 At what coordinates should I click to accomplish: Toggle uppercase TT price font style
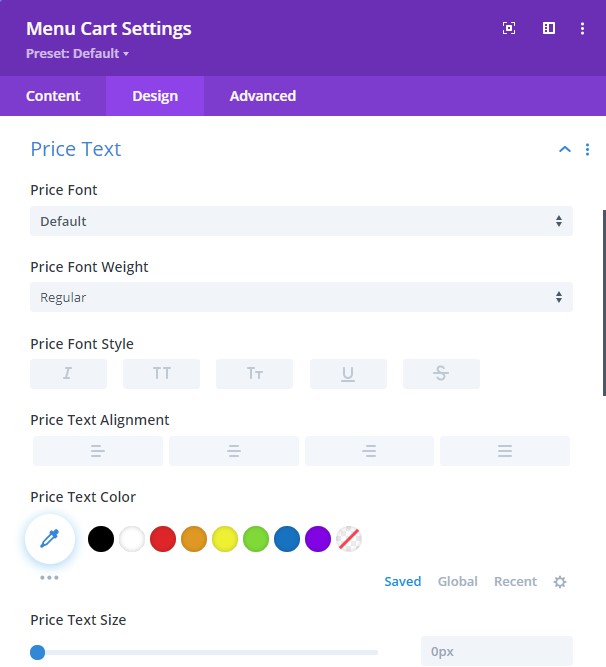(x=162, y=373)
